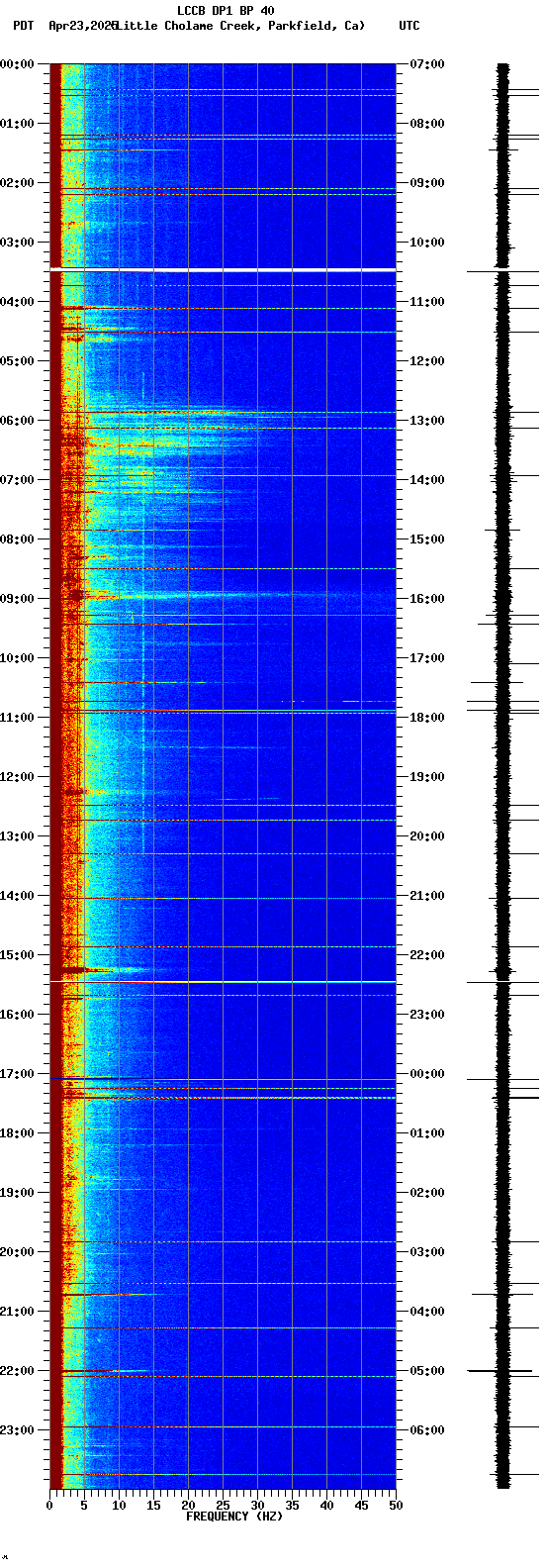Click the PDT time label '21:00'
The image size is (546, 1568).
(18, 1312)
